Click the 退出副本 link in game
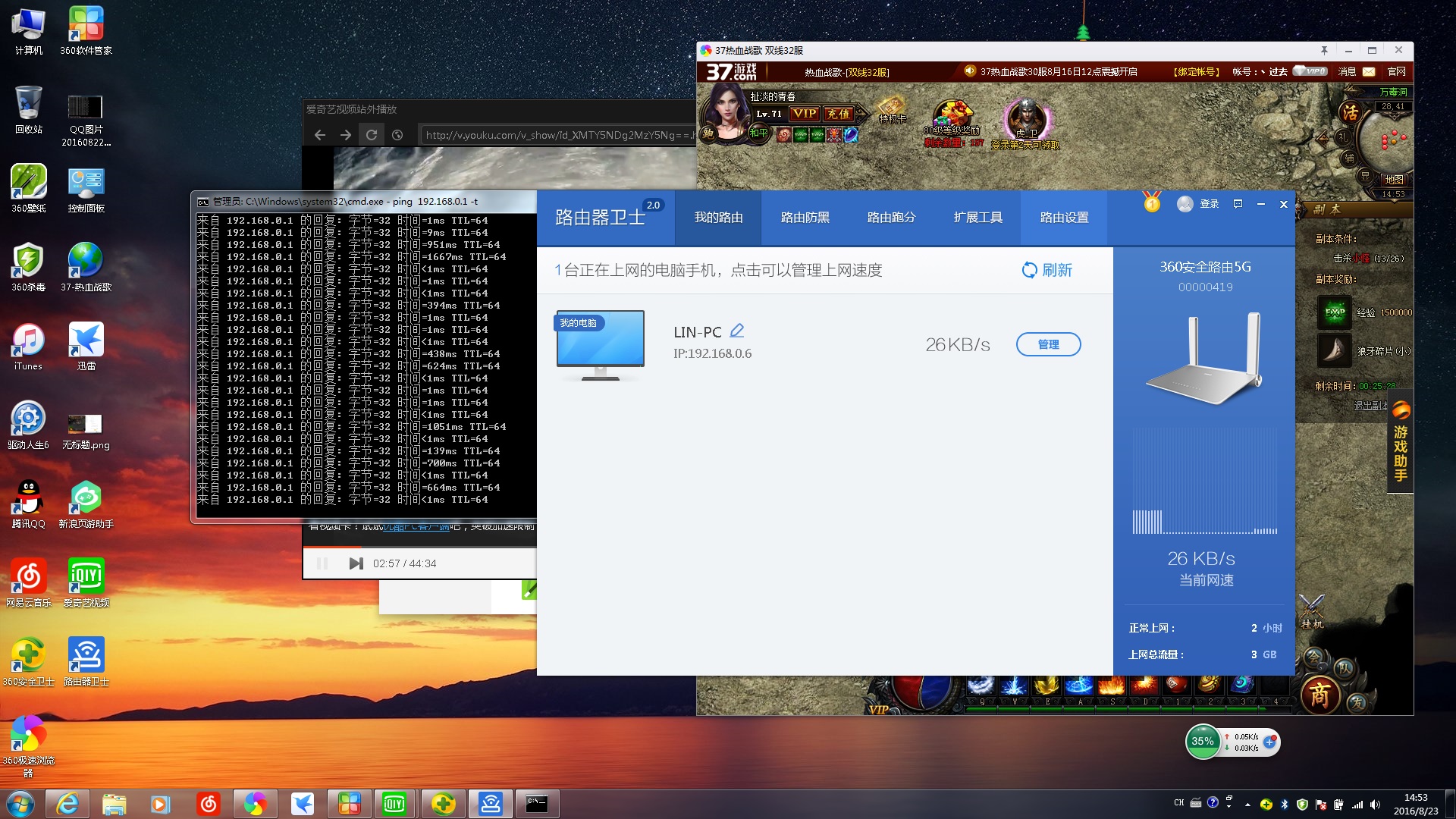 (x=1371, y=406)
